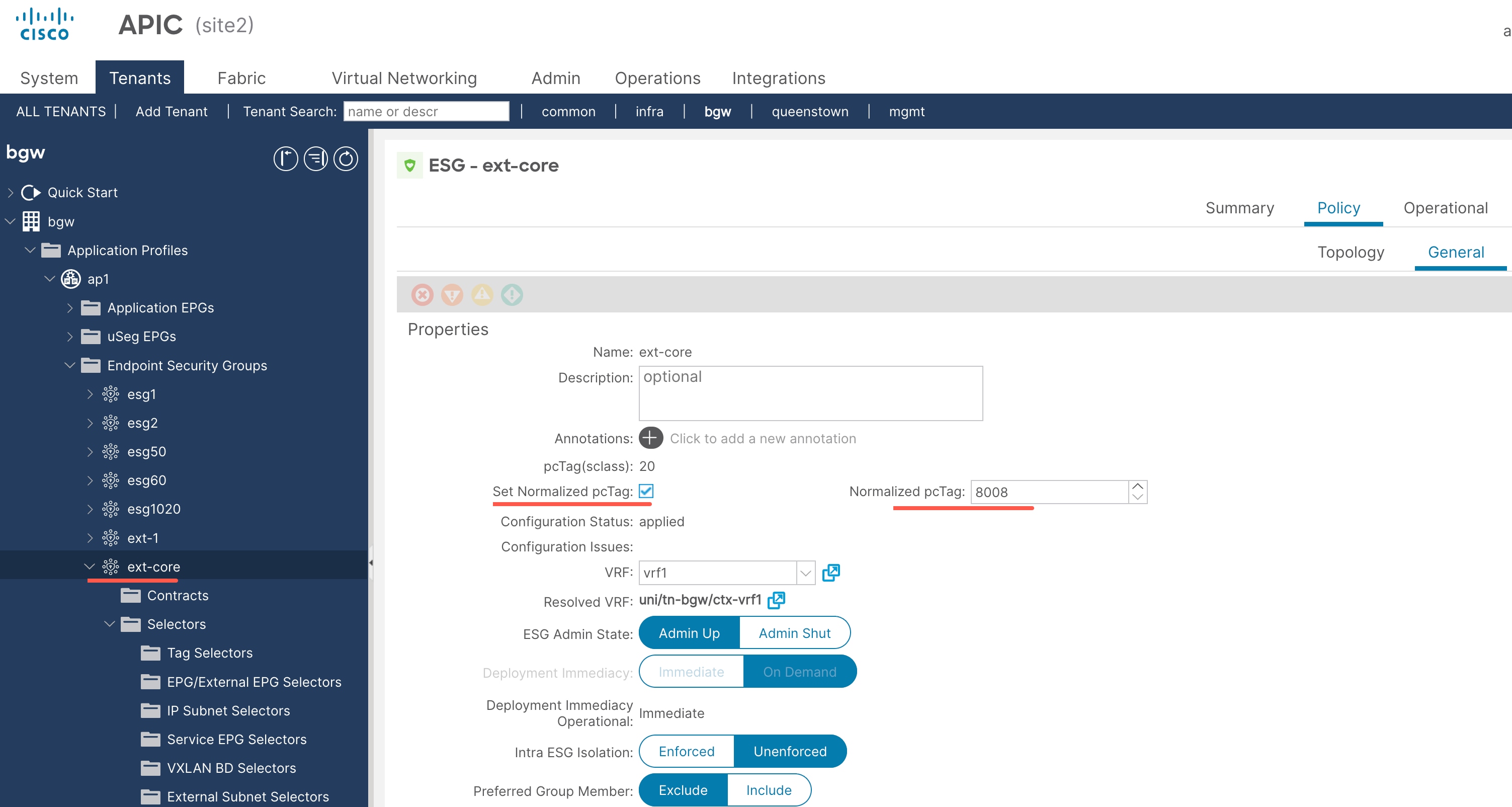
Task: Click the minor faults yellow icon
Action: [482, 295]
